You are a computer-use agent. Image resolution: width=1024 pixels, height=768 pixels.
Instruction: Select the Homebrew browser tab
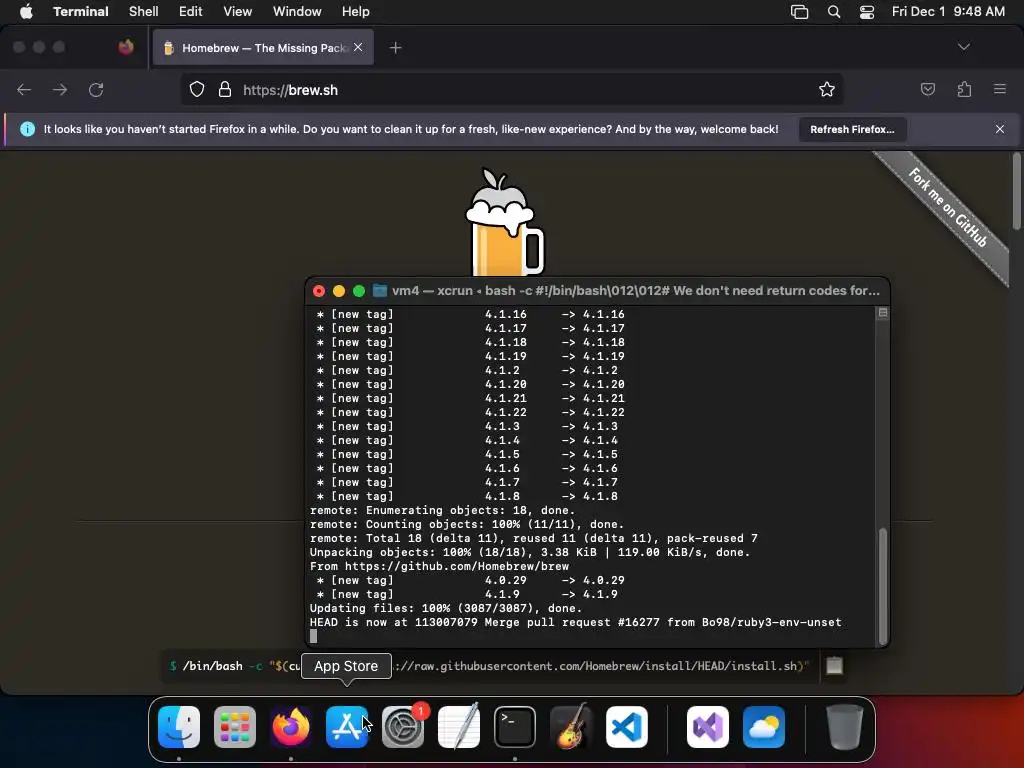263,48
